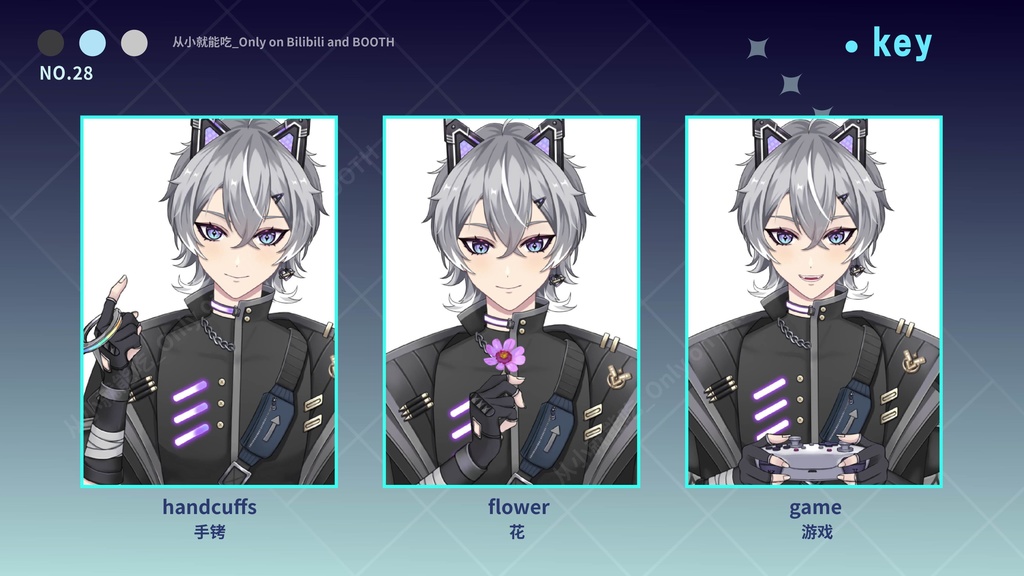Image resolution: width=1024 pixels, height=576 pixels.
Task: Click the blue bullet beside key
Action: (x=851, y=46)
